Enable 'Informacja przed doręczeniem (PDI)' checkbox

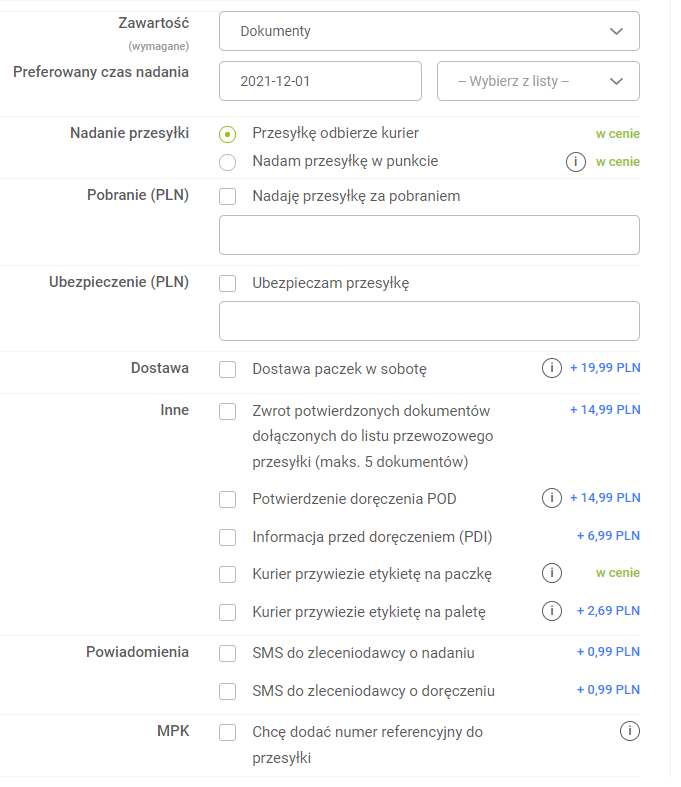[228, 537]
